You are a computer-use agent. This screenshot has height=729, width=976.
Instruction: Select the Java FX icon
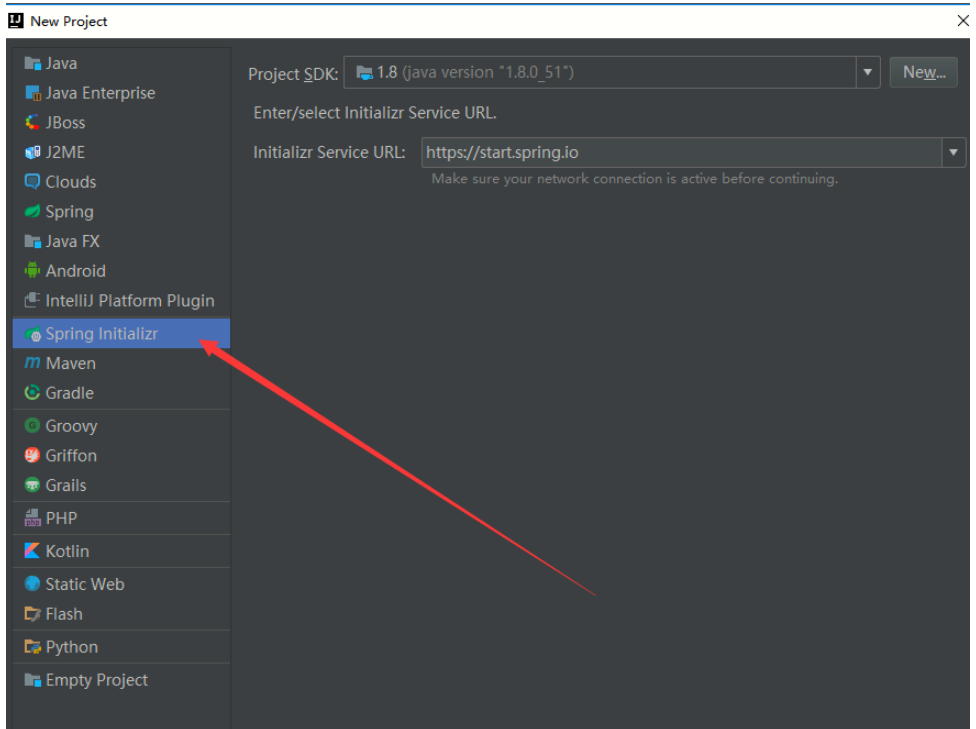(x=32, y=241)
